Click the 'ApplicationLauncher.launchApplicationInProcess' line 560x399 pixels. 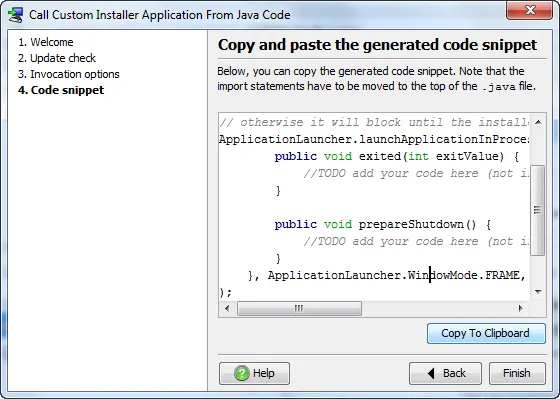[x=374, y=139]
